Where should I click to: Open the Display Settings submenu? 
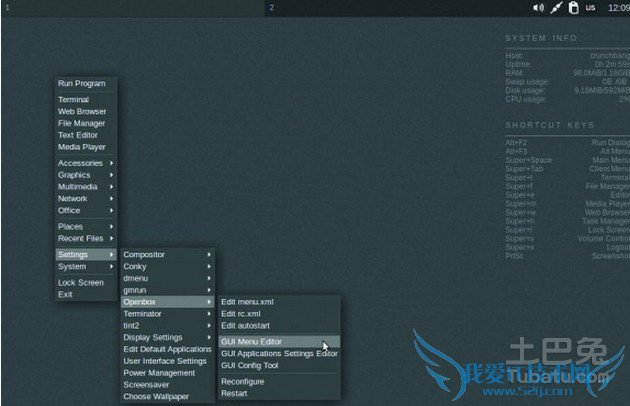coord(168,337)
